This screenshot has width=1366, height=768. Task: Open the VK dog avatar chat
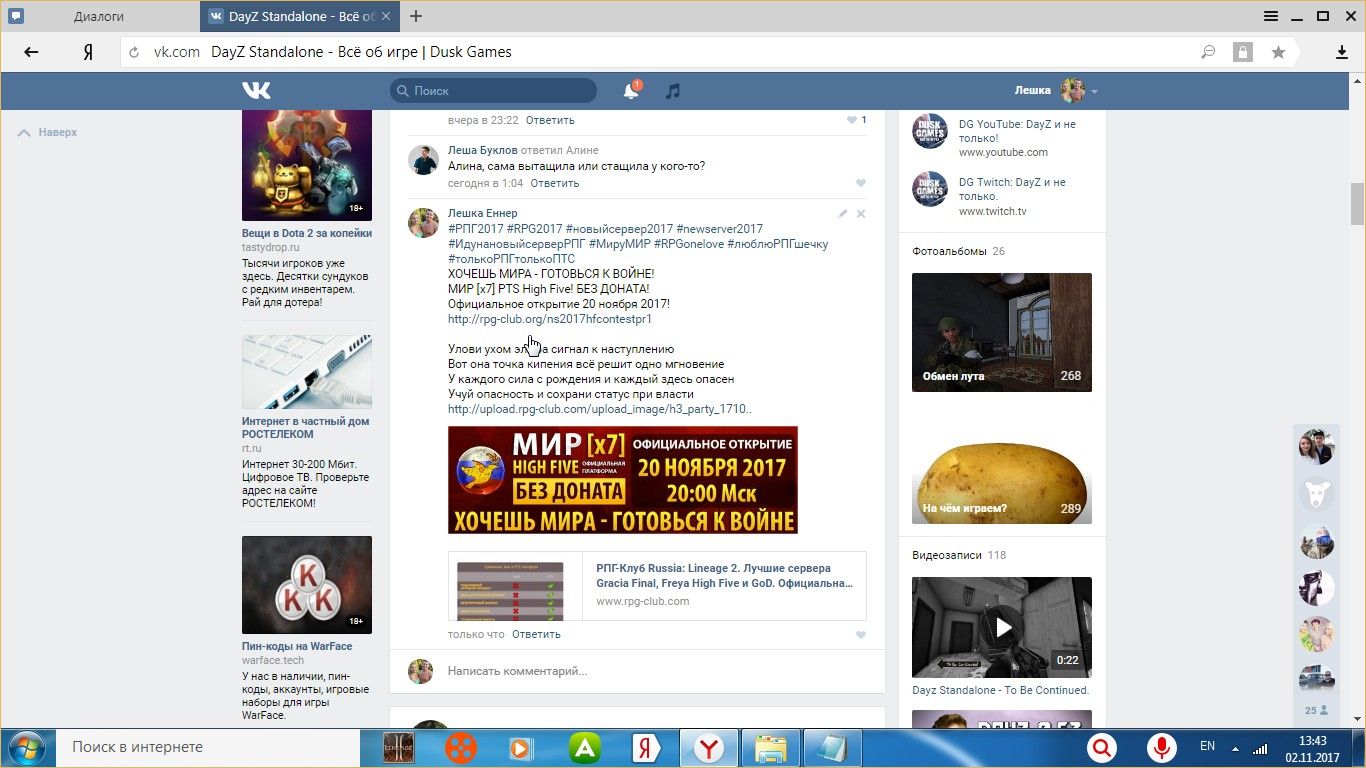1316,494
